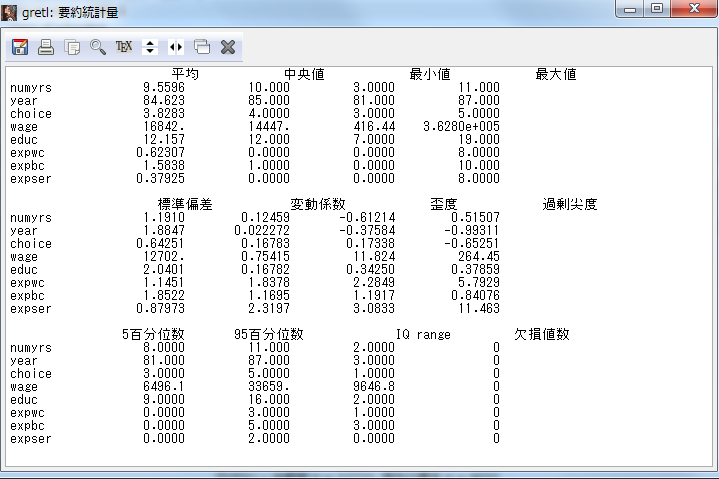Click the overlapping windows toolbar icon
Image resolution: width=719 pixels, height=479 pixels.
coord(202,47)
